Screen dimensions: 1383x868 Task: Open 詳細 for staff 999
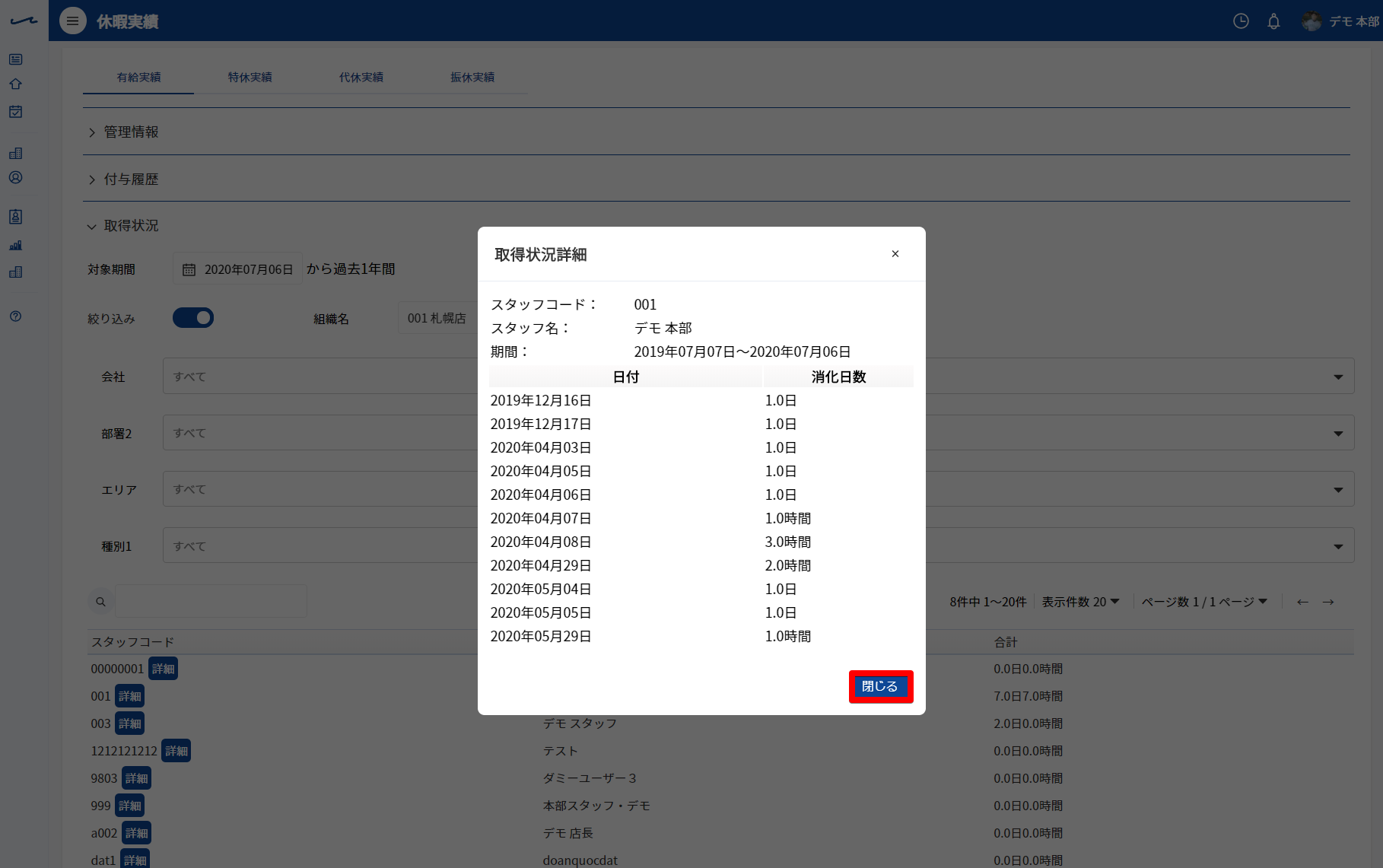click(129, 806)
